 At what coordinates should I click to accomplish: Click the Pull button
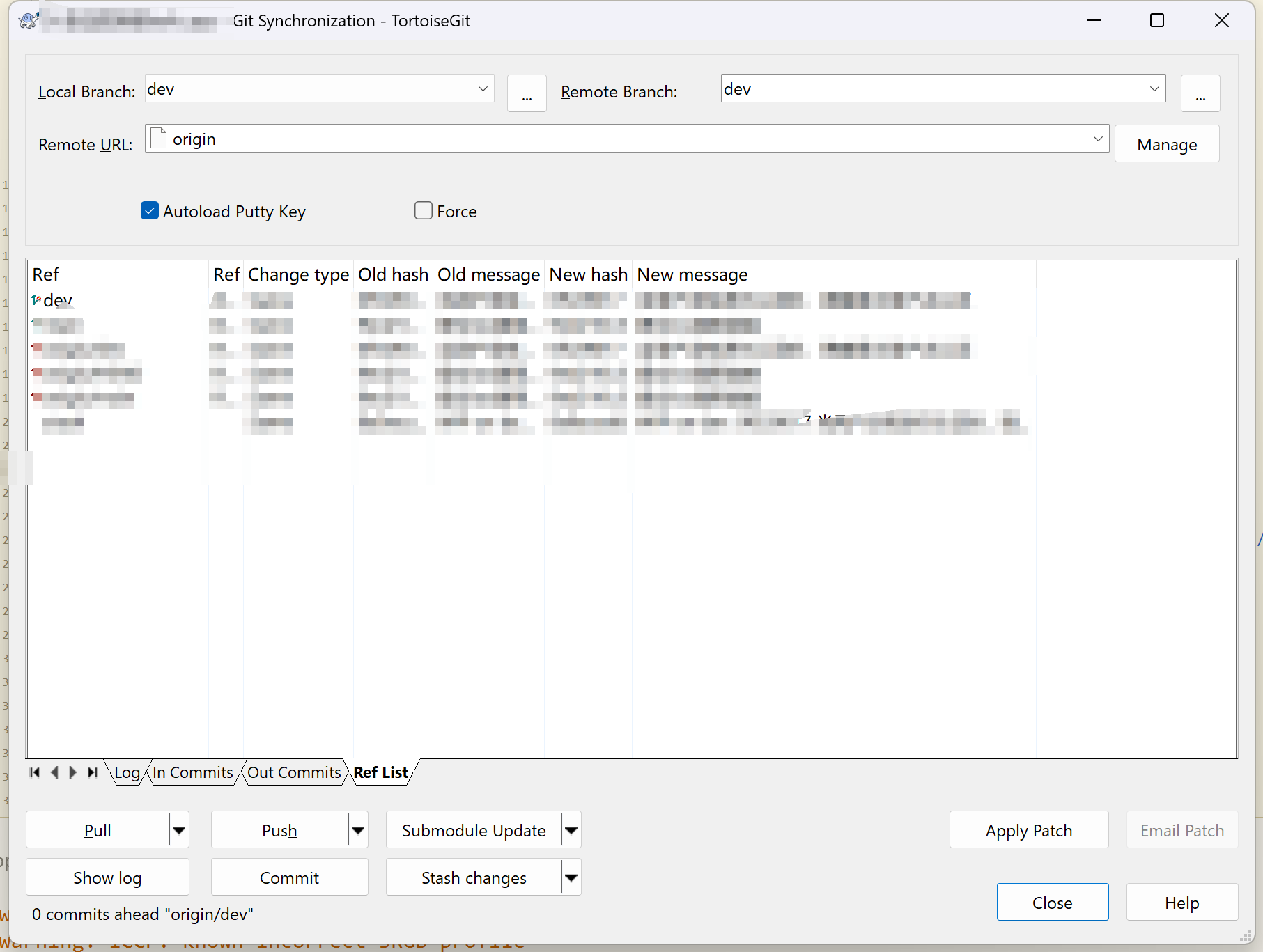click(98, 830)
